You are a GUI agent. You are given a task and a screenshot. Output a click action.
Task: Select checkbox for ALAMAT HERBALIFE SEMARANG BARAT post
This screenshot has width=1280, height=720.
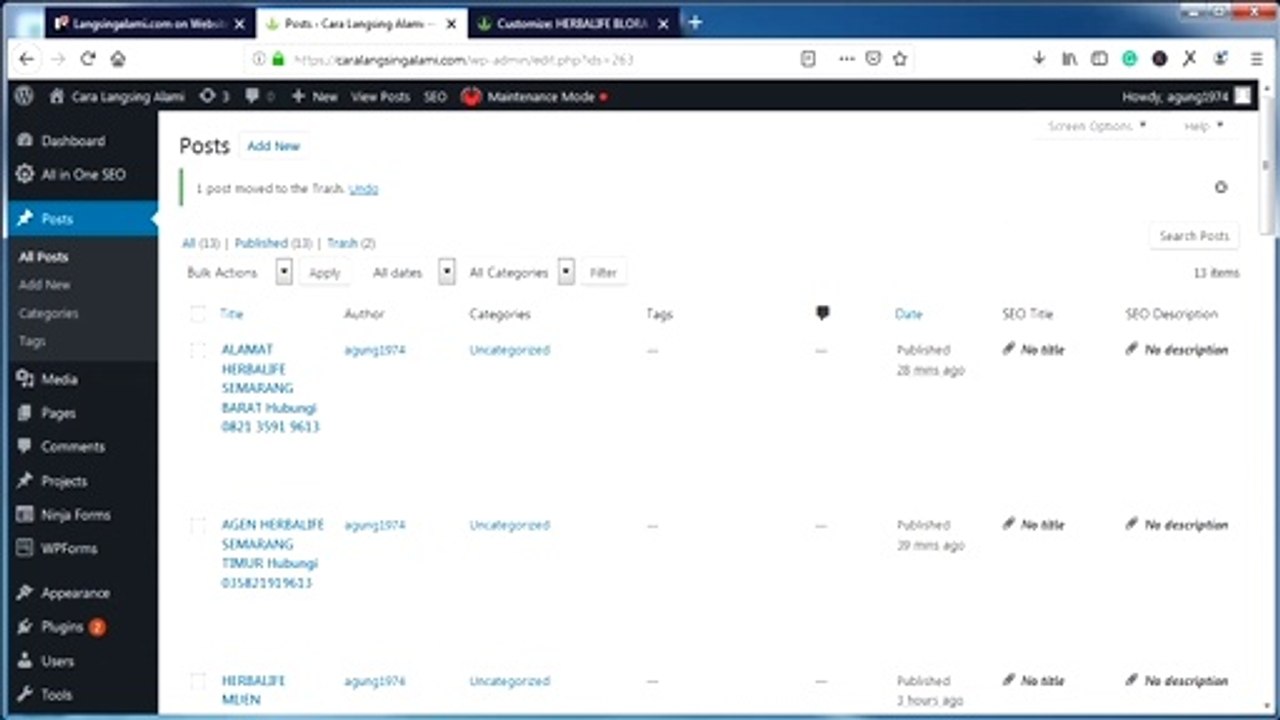point(197,351)
